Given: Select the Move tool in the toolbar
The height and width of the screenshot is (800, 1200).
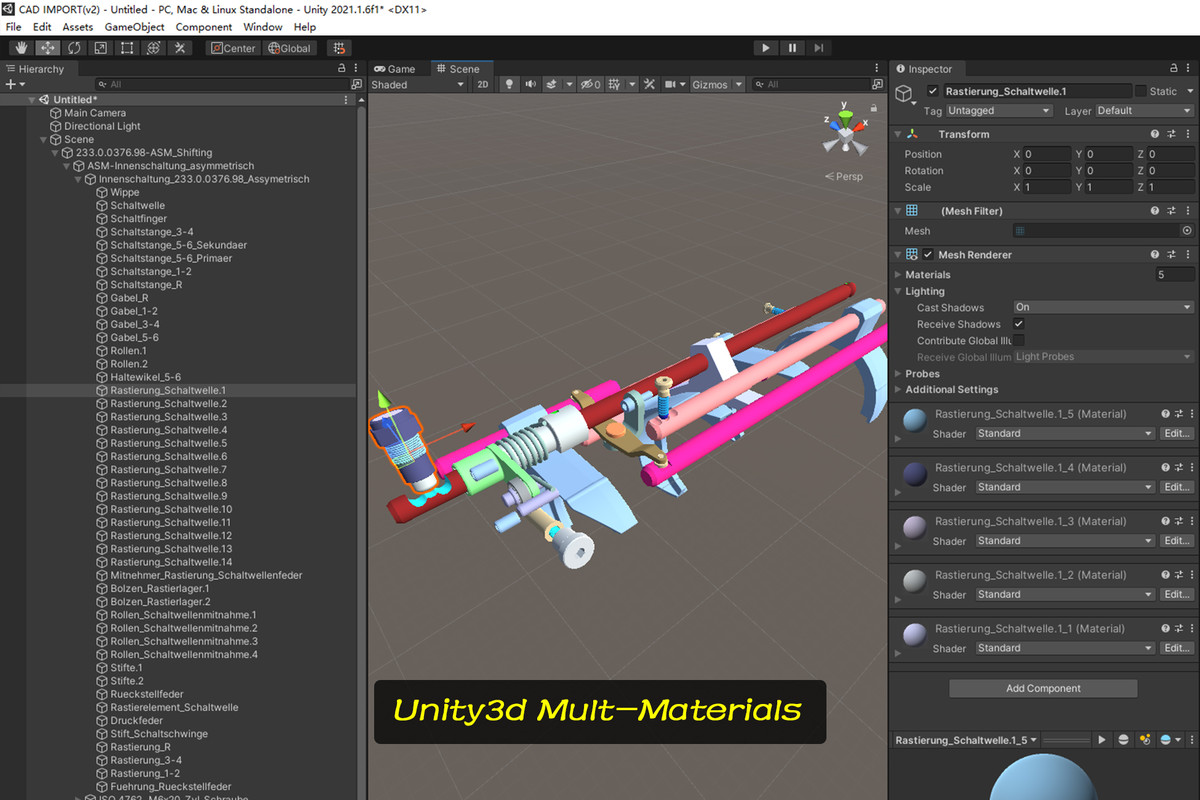Looking at the screenshot, I should tap(47, 48).
